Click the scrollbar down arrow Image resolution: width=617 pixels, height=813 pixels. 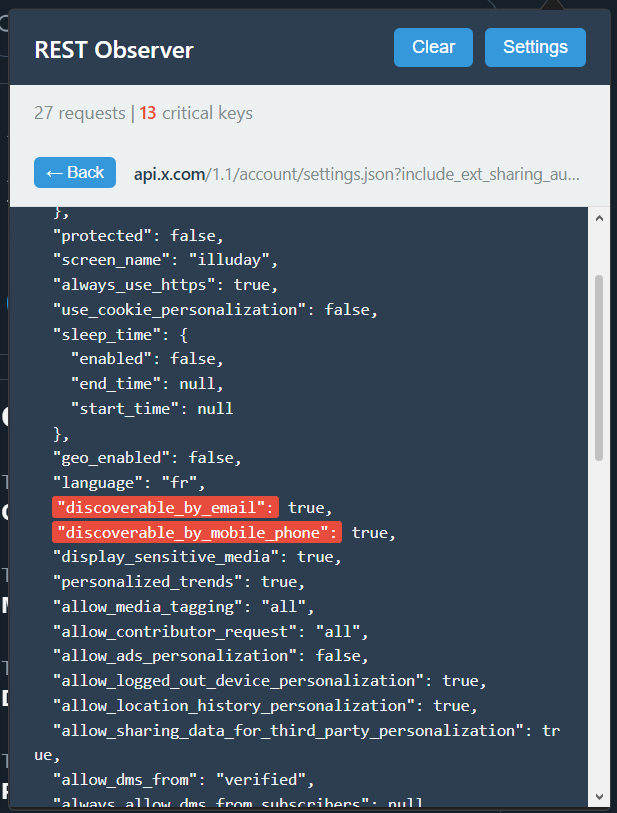coord(599,796)
